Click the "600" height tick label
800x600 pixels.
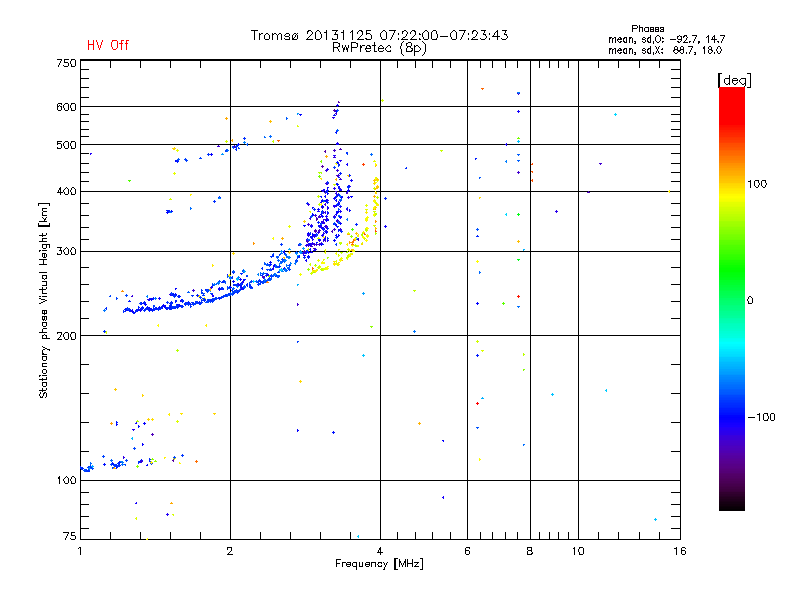[x=66, y=107]
